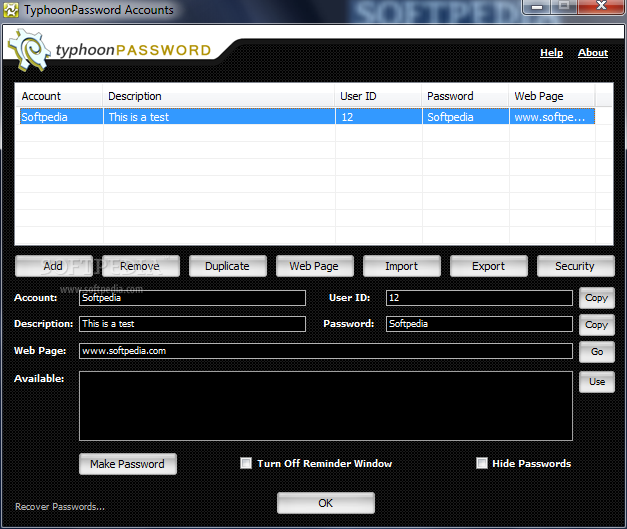
Task: Open the Recover Passwords... link
Action: [x=60, y=507]
